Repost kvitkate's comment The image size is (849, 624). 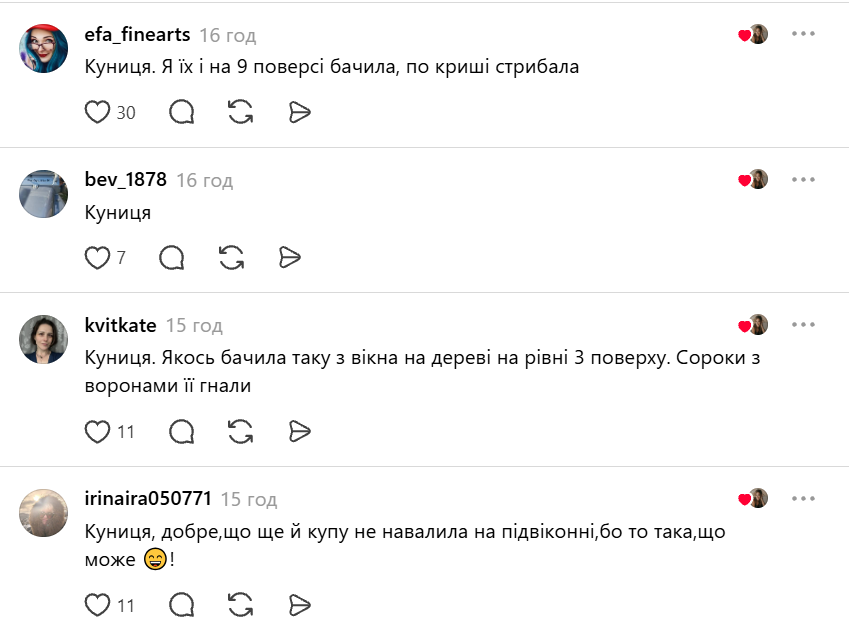[x=240, y=432]
